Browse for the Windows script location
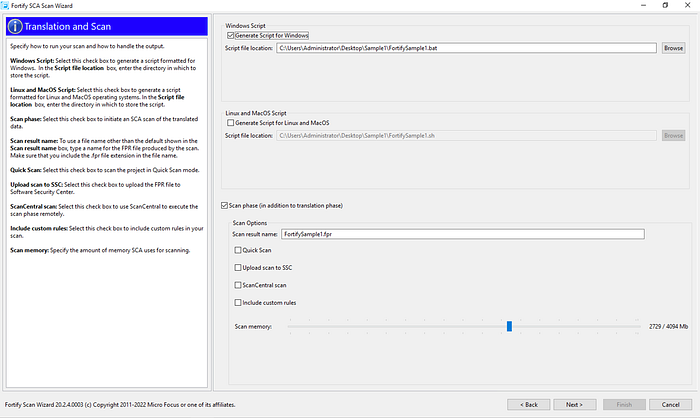 [673, 48]
